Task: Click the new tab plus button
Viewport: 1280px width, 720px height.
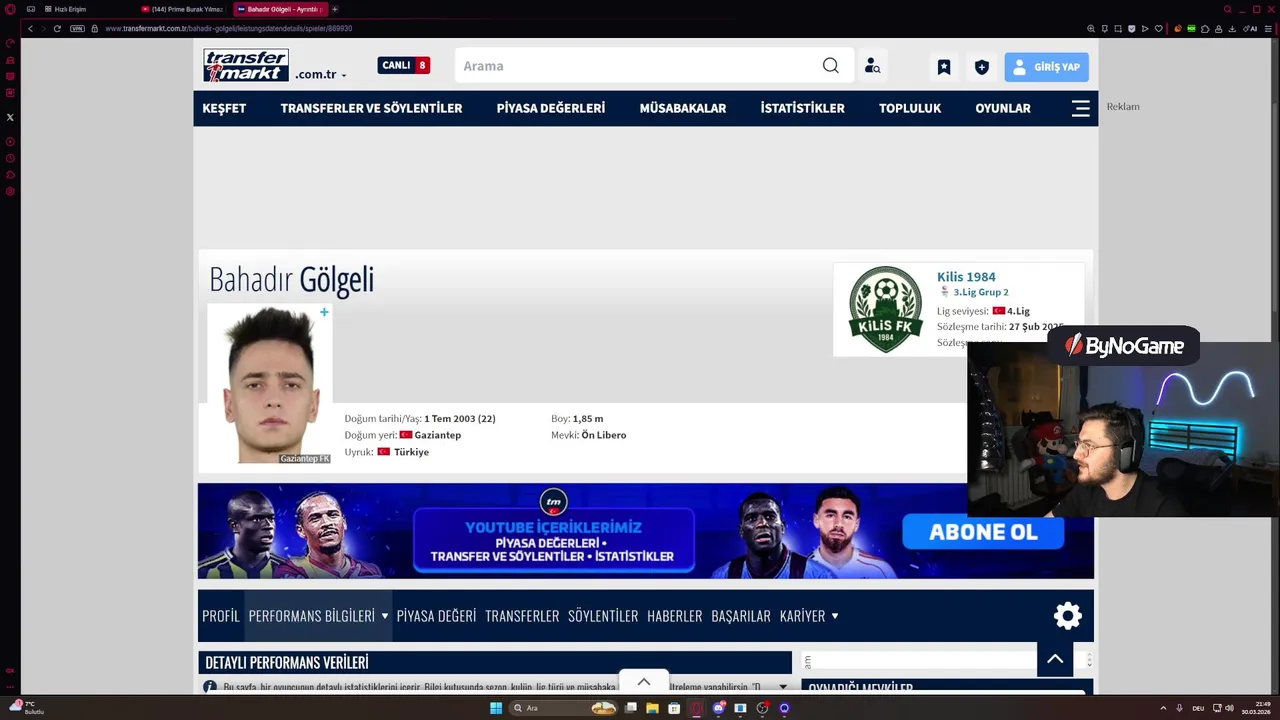Action: (x=335, y=9)
